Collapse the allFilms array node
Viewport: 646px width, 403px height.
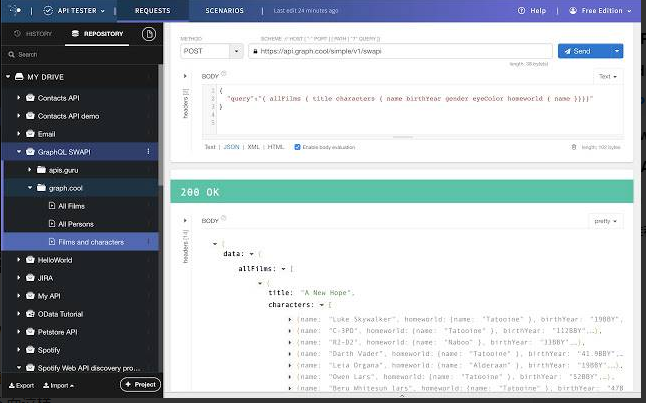[283, 269]
